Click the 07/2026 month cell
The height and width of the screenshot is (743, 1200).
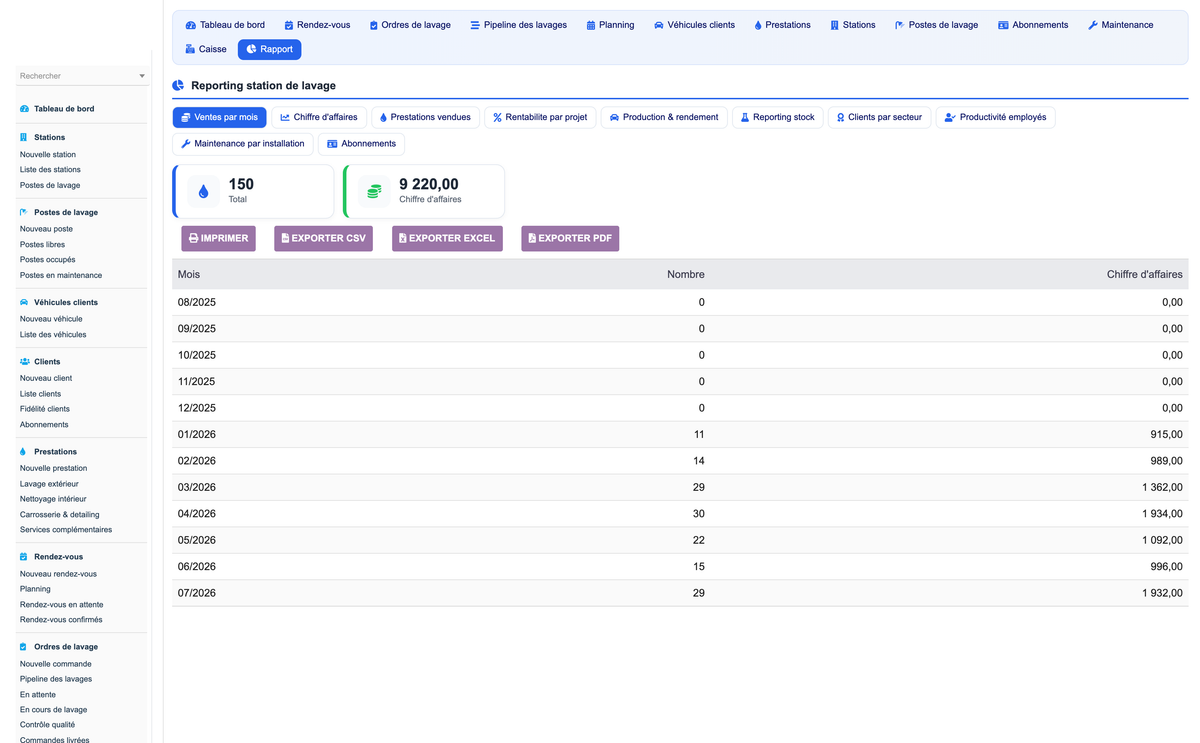pyautogui.click(x=197, y=593)
